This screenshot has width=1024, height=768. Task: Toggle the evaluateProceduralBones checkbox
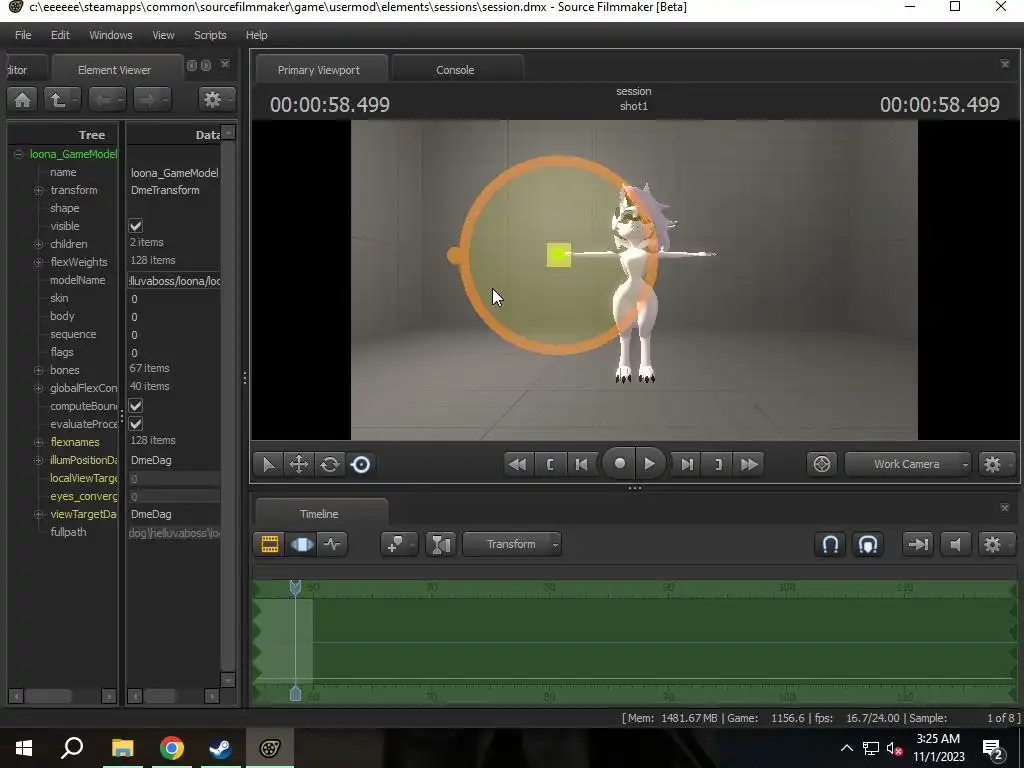pyautogui.click(x=136, y=424)
